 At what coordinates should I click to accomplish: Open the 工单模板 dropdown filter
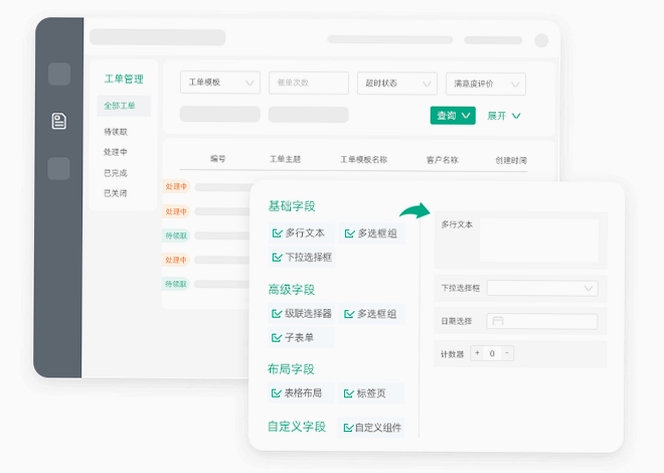[220, 82]
